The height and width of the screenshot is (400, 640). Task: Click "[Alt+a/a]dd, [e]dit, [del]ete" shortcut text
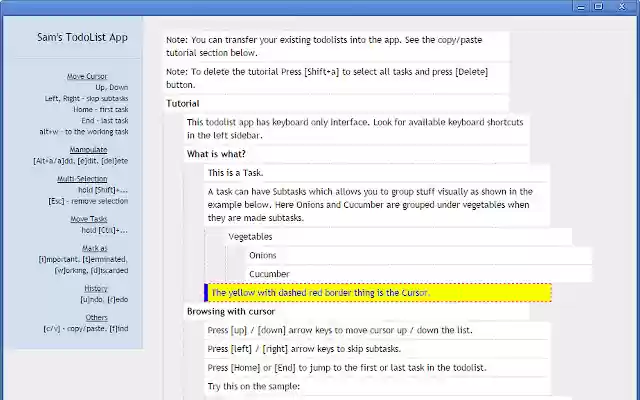81,161
